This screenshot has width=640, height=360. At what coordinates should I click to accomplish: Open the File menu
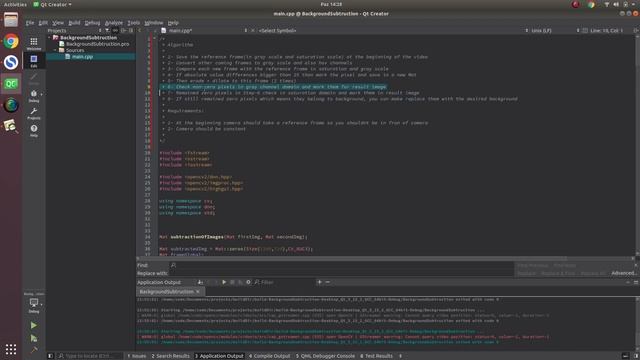pos(30,23)
